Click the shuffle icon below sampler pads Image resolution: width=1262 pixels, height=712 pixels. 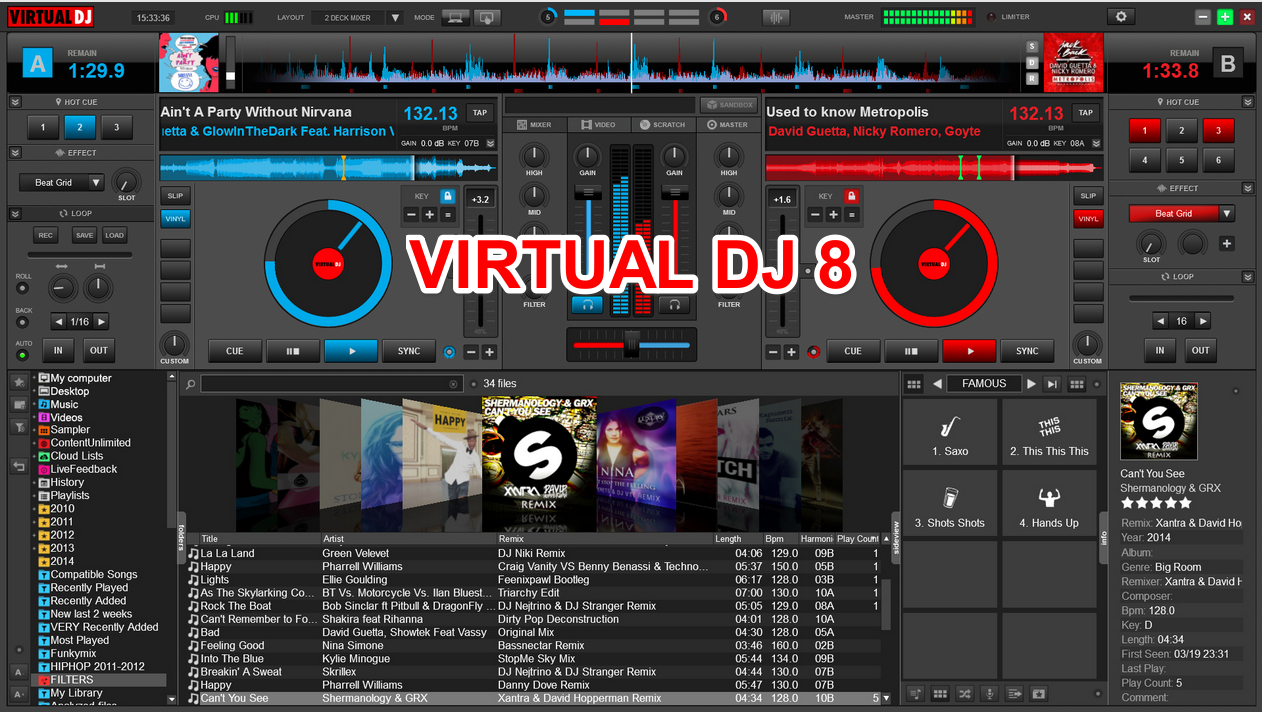(x=965, y=694)
